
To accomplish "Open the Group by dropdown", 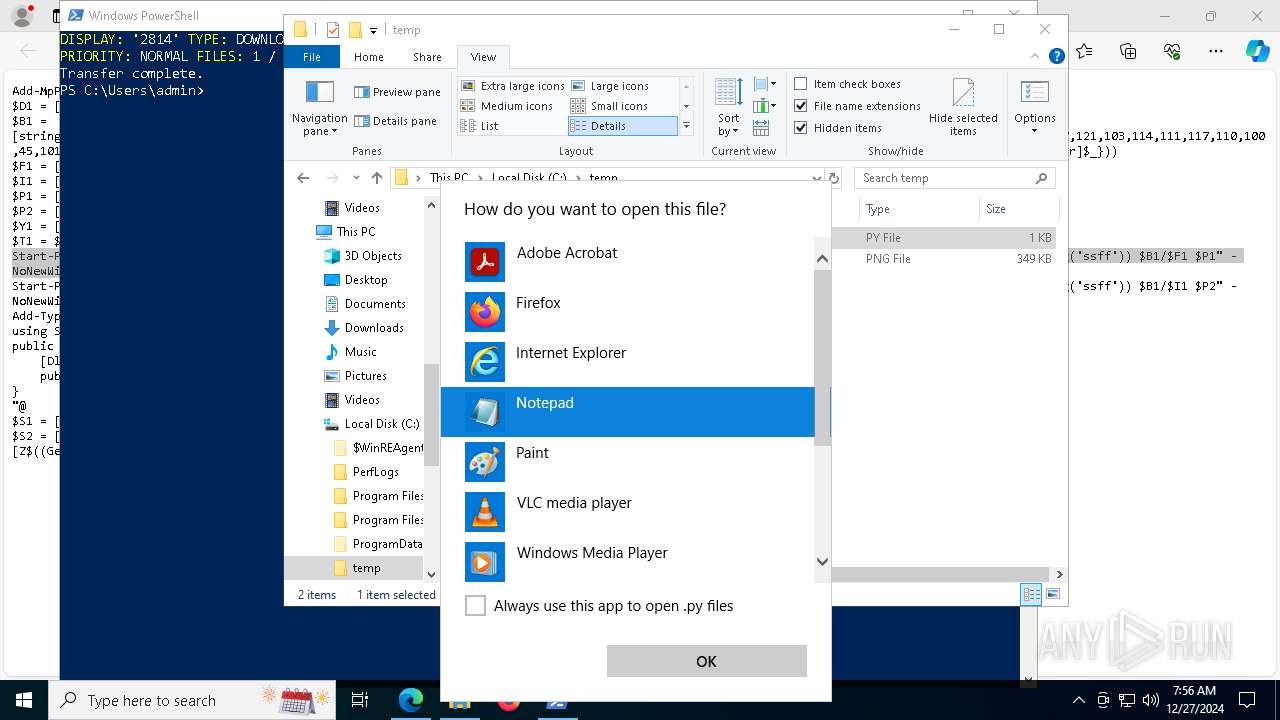I will pos(765,84).
